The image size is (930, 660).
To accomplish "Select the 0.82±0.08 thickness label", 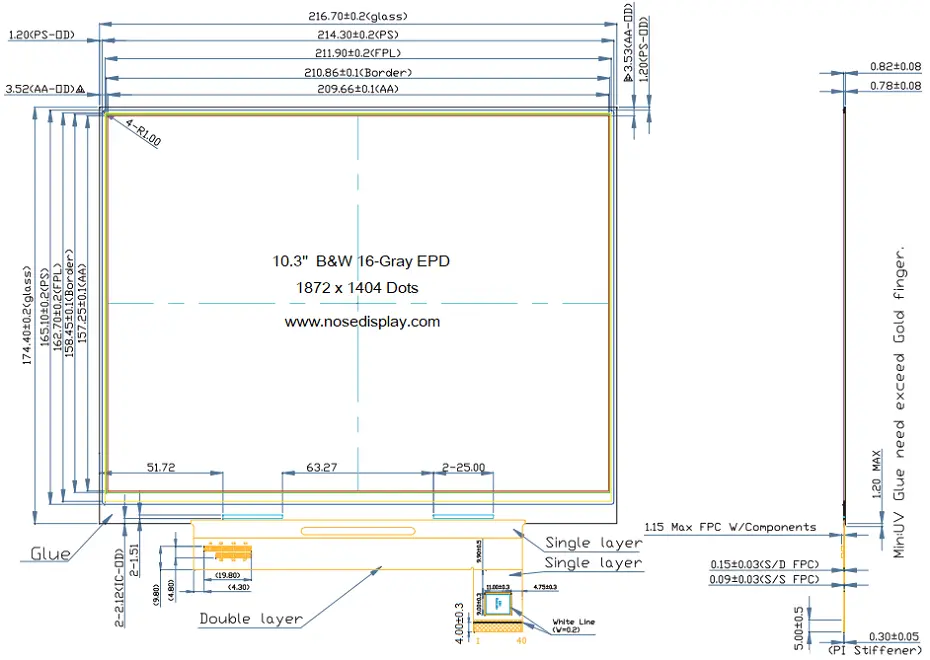I will pos(896,66).
